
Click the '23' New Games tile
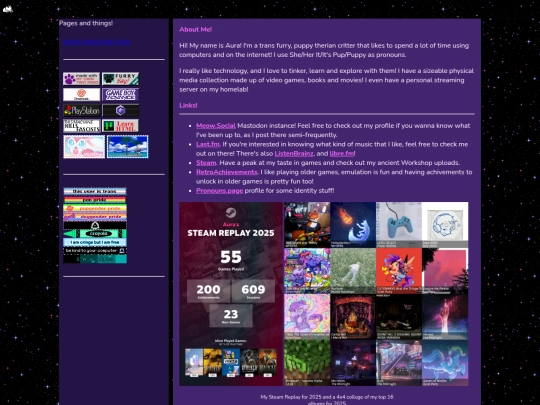point(231,316)
